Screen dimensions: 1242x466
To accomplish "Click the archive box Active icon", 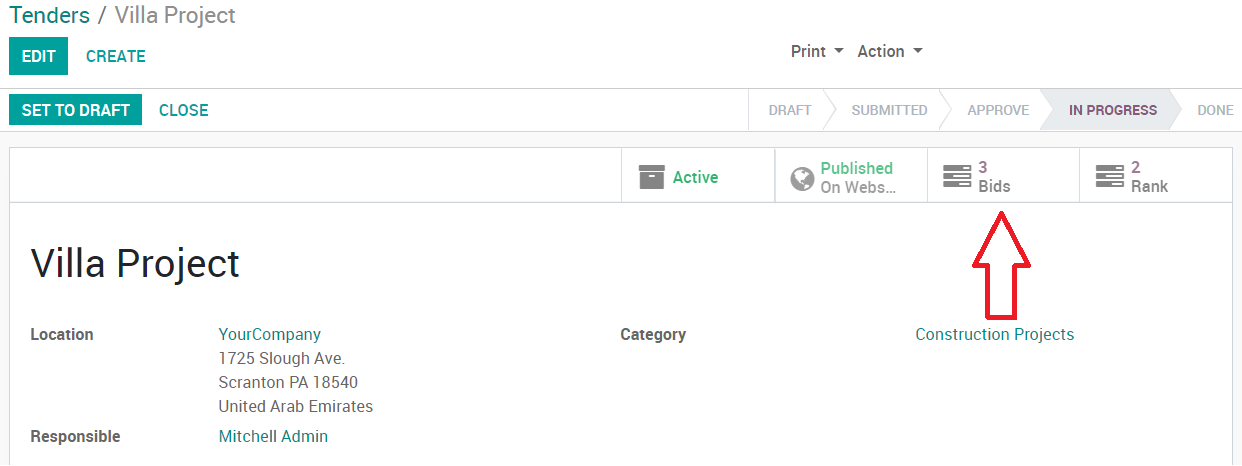I will [x=652, y=177].
